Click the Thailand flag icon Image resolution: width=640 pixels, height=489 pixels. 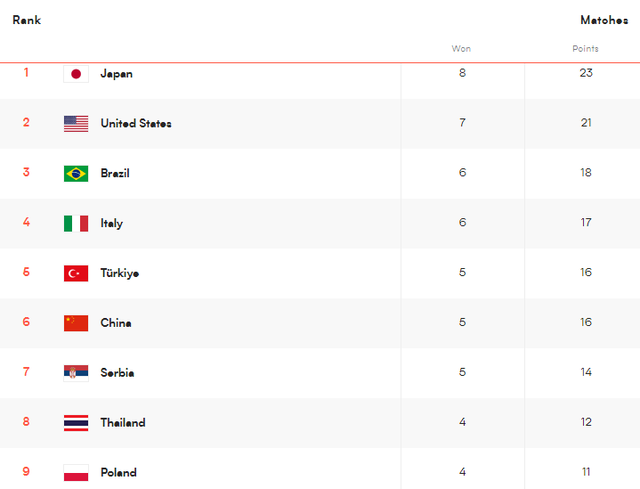point(76,422)
